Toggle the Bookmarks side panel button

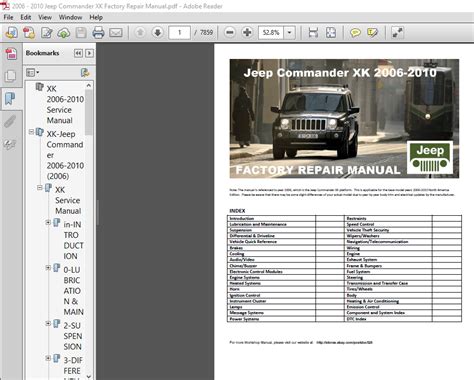click(x=10, y=99)
